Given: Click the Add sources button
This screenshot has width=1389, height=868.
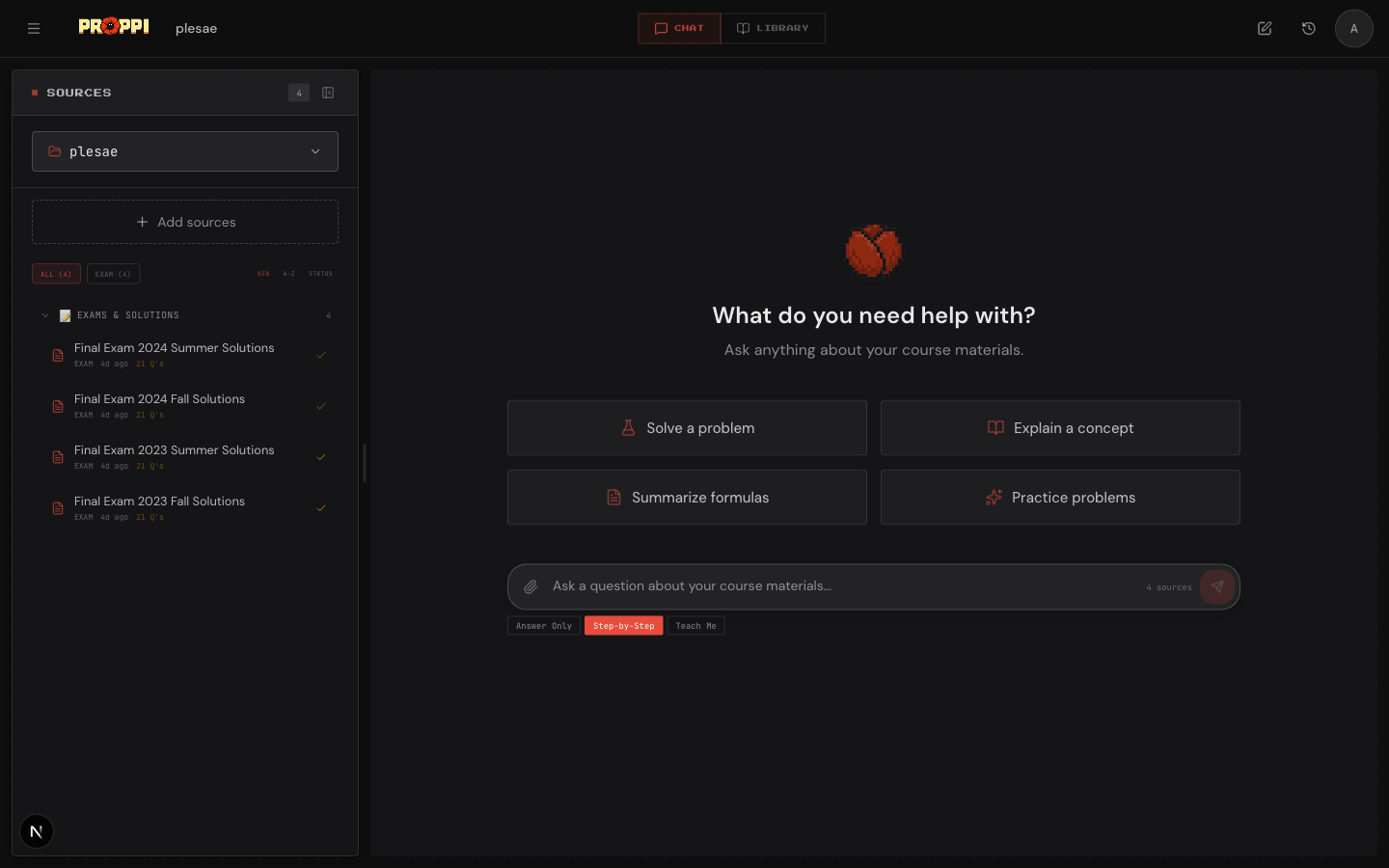Looking at the screenshot, I should click(x=185, y=222).
